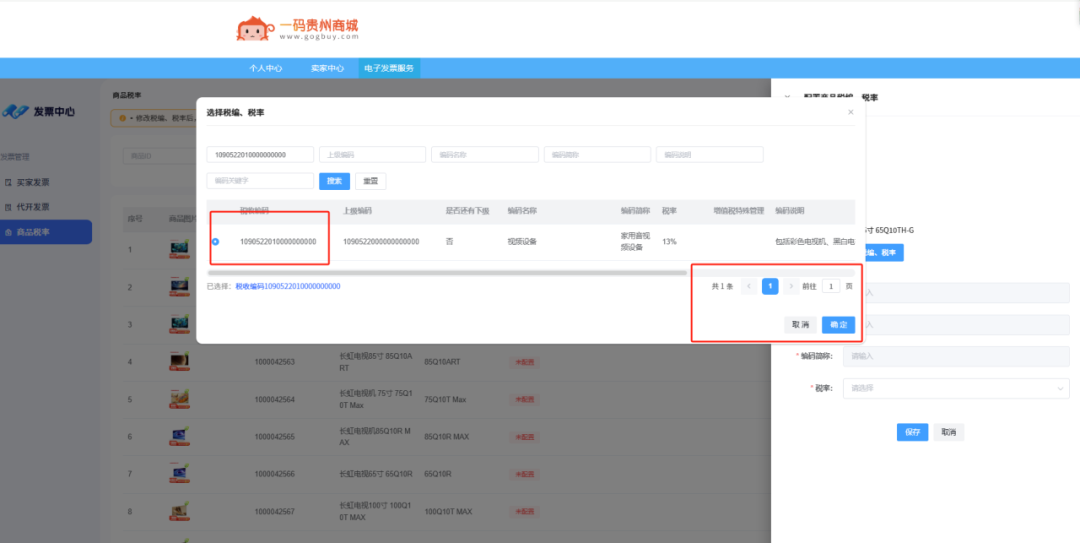Open the 个人中心 tab
The width and height of the screenshot is (1080, 543).
pyautogui.click(x=266, y=68)
